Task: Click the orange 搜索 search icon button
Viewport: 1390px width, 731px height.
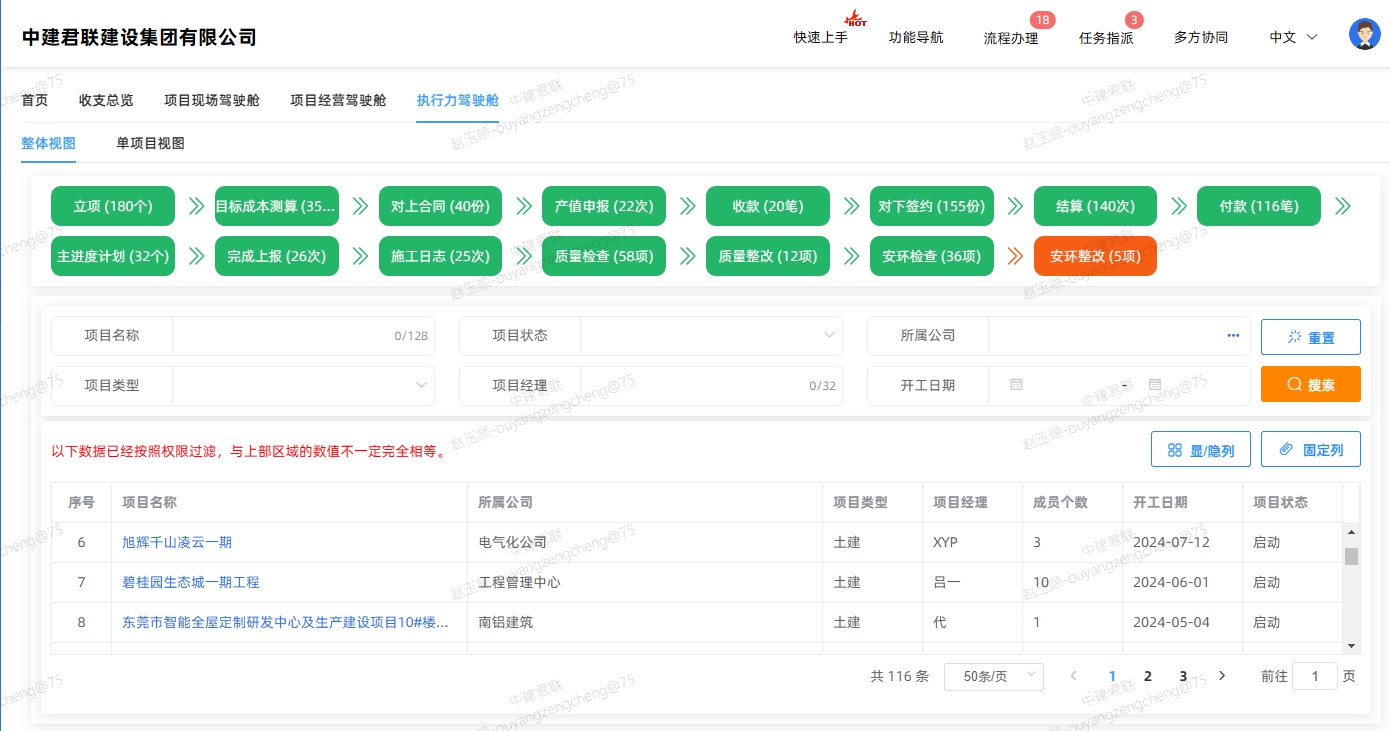Action: [x=1310, y=384]
